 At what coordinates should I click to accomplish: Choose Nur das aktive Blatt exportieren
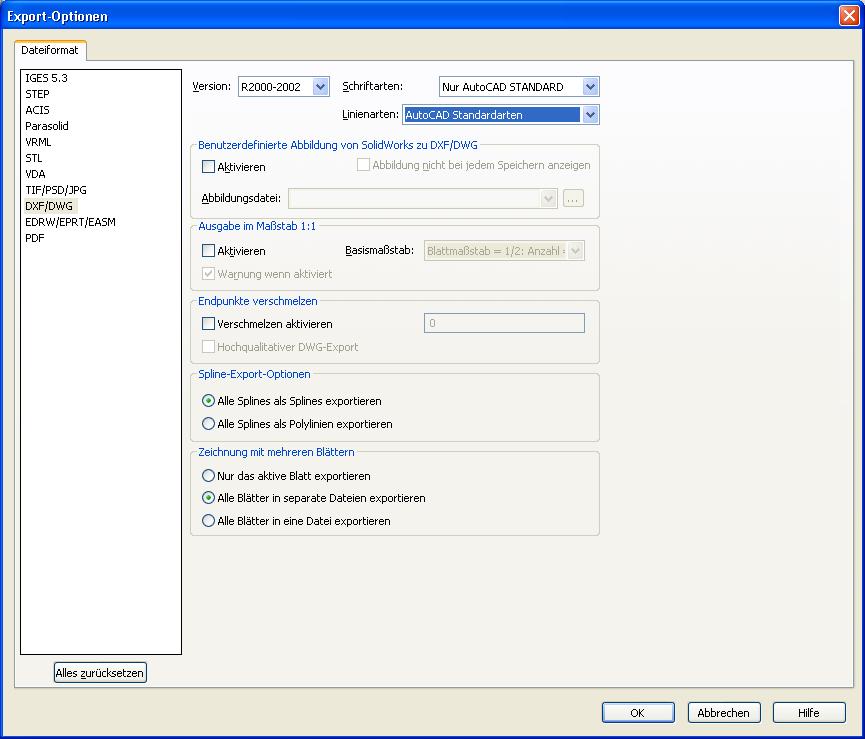click(208, 475)
